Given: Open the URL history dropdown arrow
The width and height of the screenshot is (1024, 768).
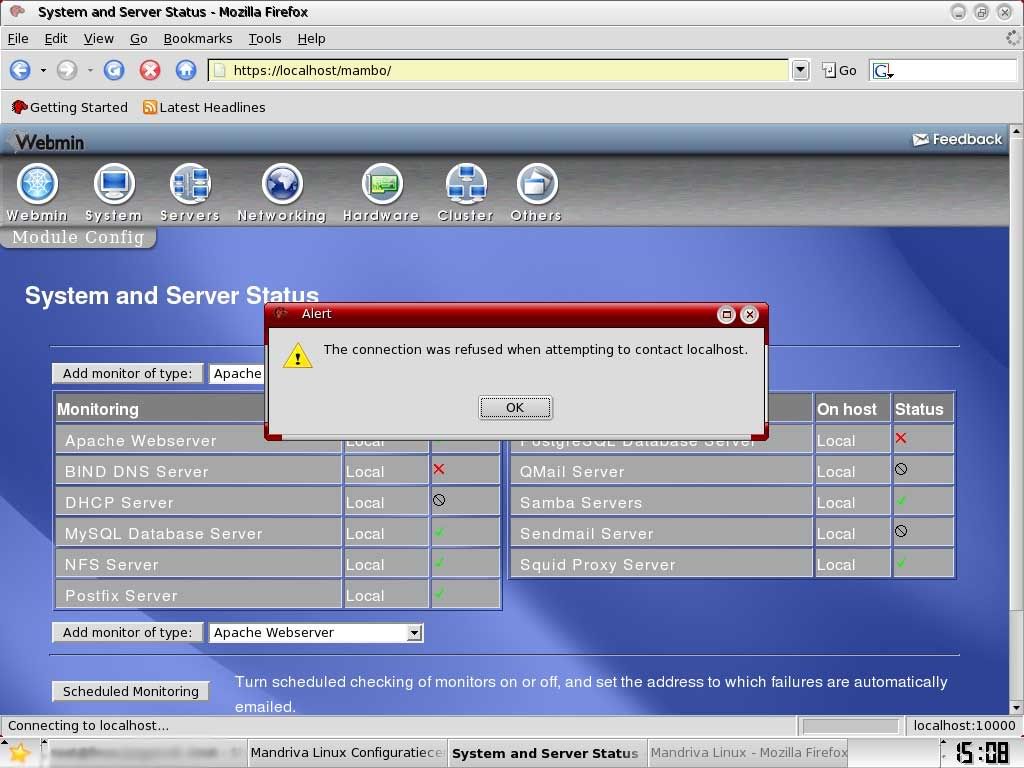Looking at the screenshot, I should (x=801, y=70).
